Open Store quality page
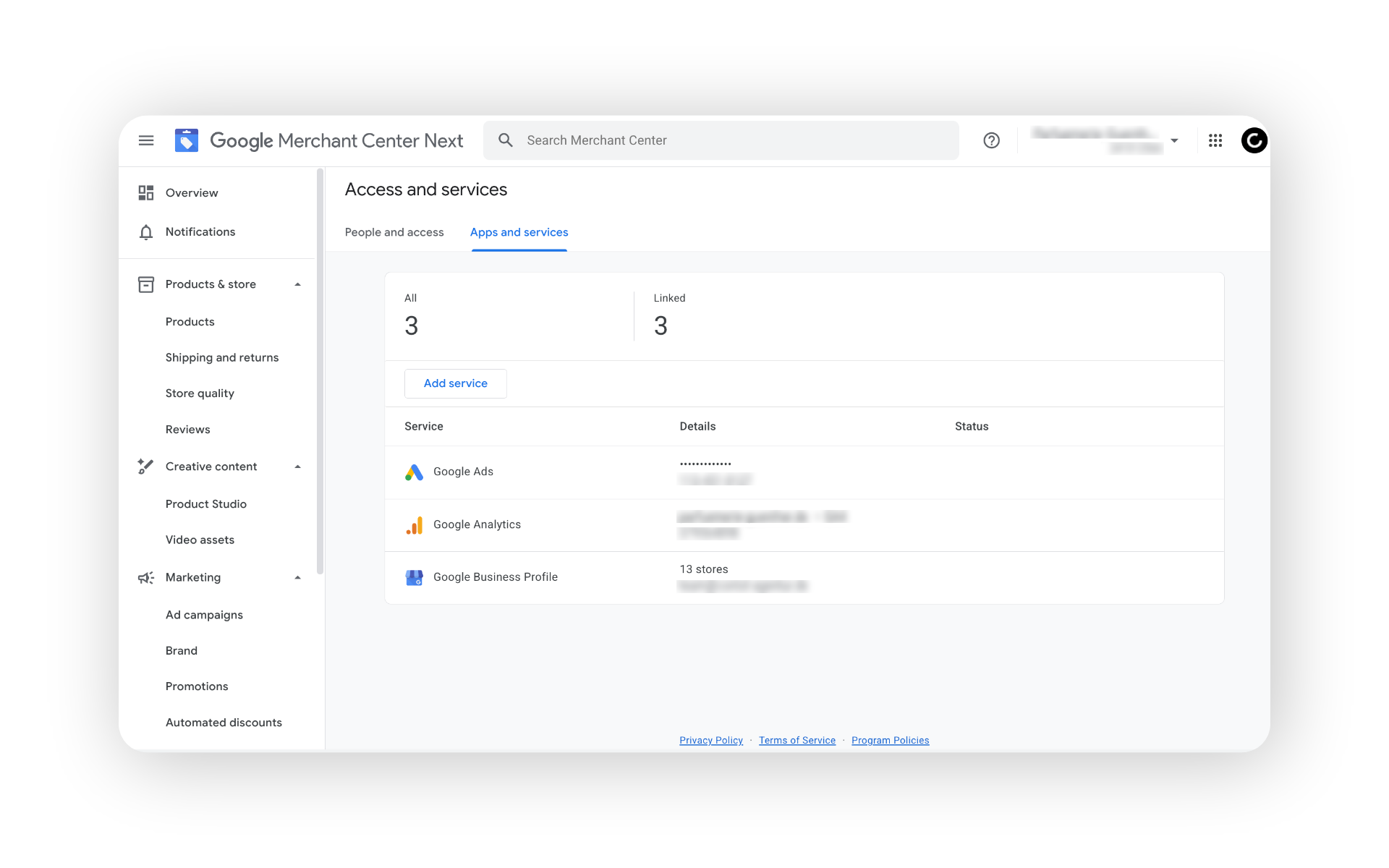 pos(200,393)
